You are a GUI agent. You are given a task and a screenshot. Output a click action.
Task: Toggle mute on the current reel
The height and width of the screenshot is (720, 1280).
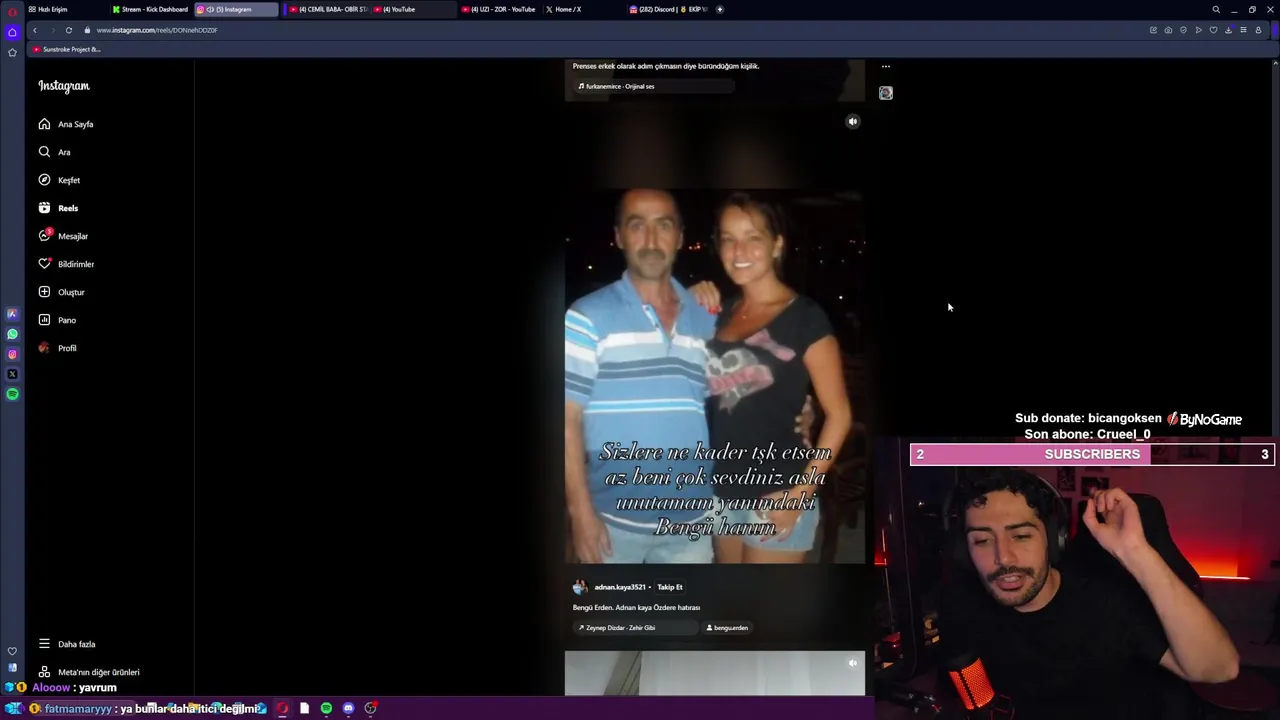tap(853, 121)
